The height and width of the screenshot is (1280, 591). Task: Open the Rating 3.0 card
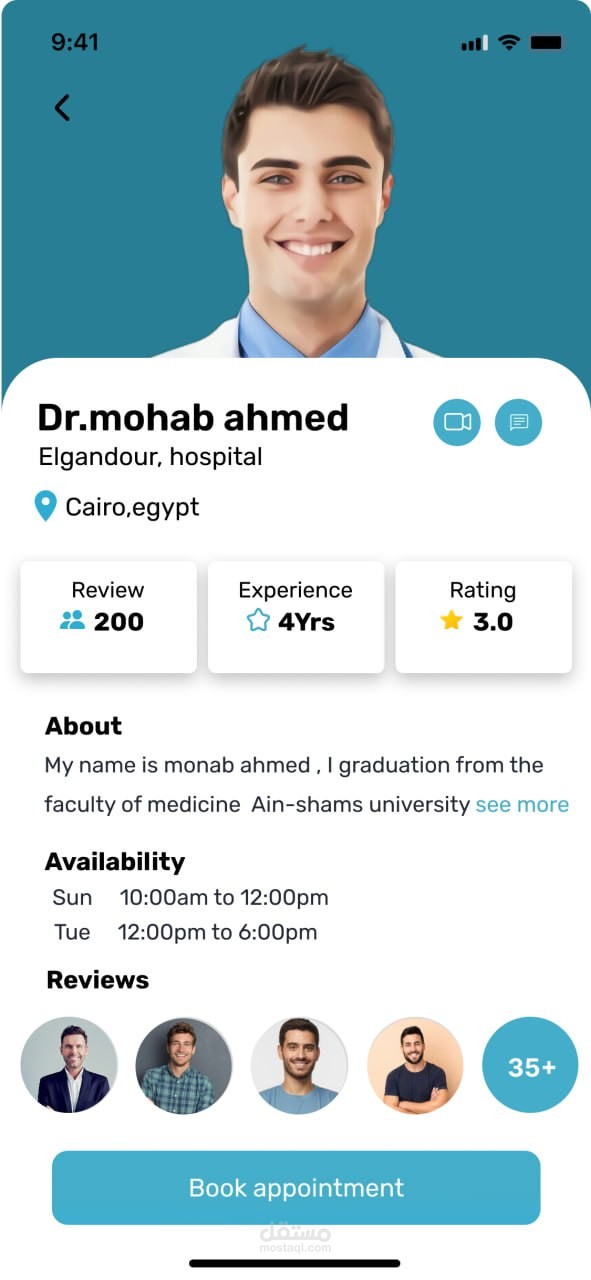(x=484, y=616)
